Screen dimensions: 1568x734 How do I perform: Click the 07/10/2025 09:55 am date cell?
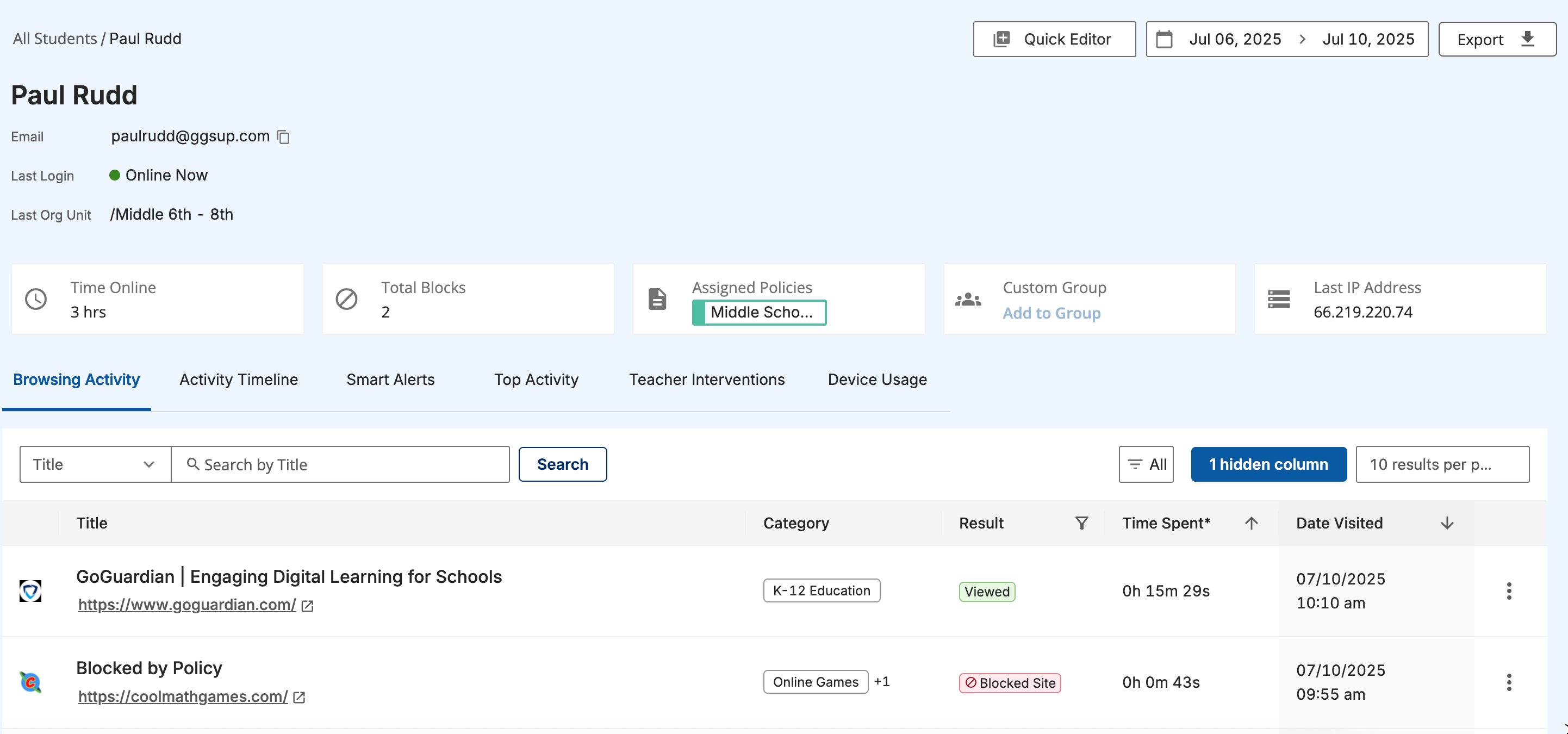point(1340,682)
